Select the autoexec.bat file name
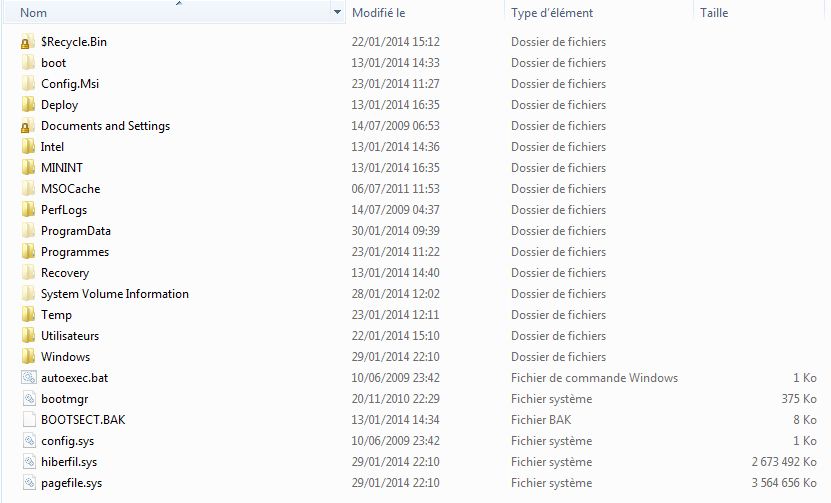Image resolution: width=831 pixels, height=503 pixels. (x=74, y=378)
